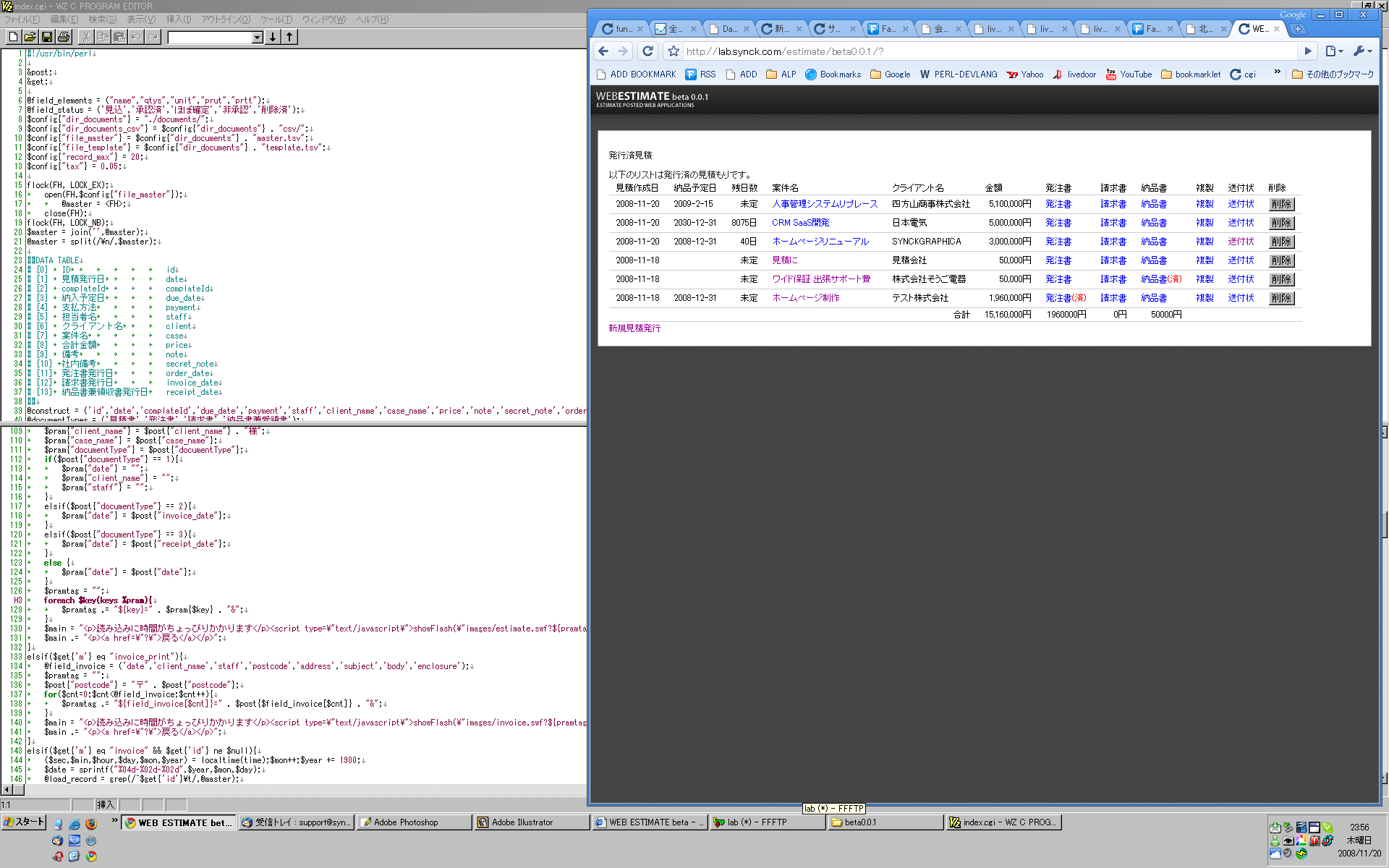Screen dimensions: 1389x868
Task: Open the bookmarklet folder in bookmarks bar
Action: tap(1191, 74)
